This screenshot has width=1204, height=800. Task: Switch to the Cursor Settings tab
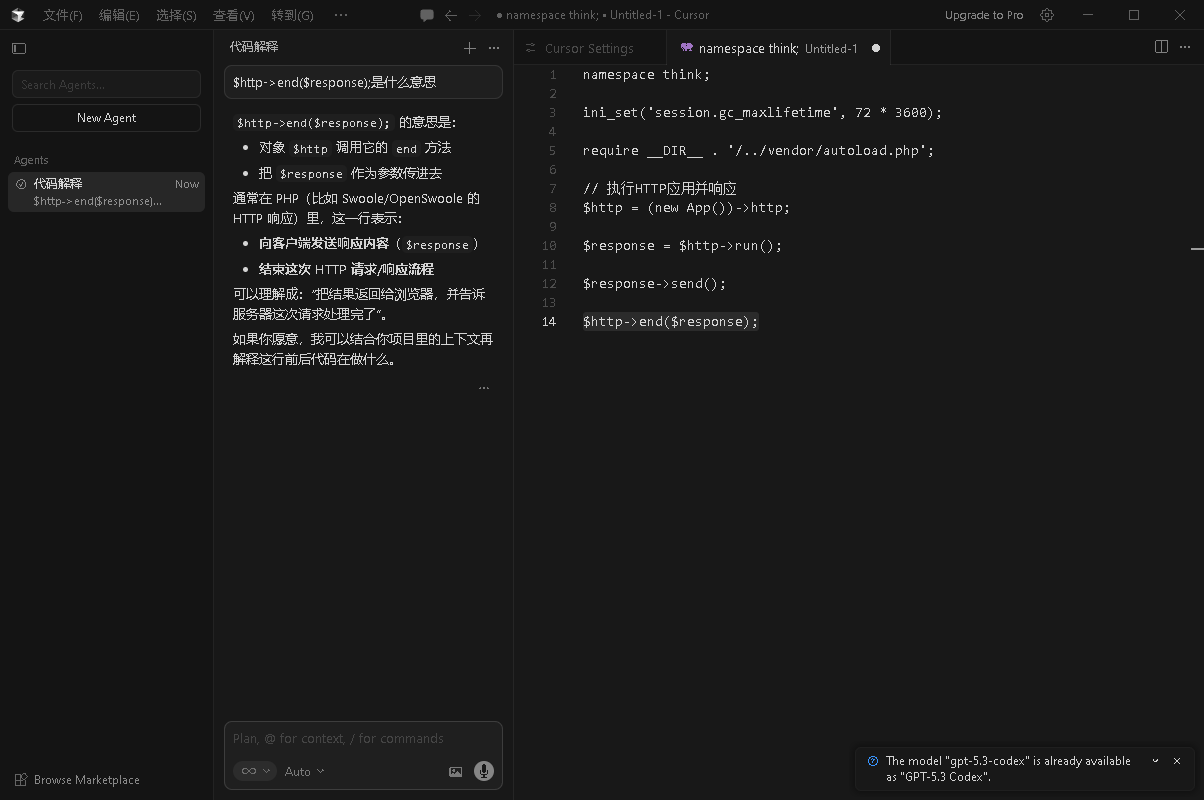[x=589, y=48]
